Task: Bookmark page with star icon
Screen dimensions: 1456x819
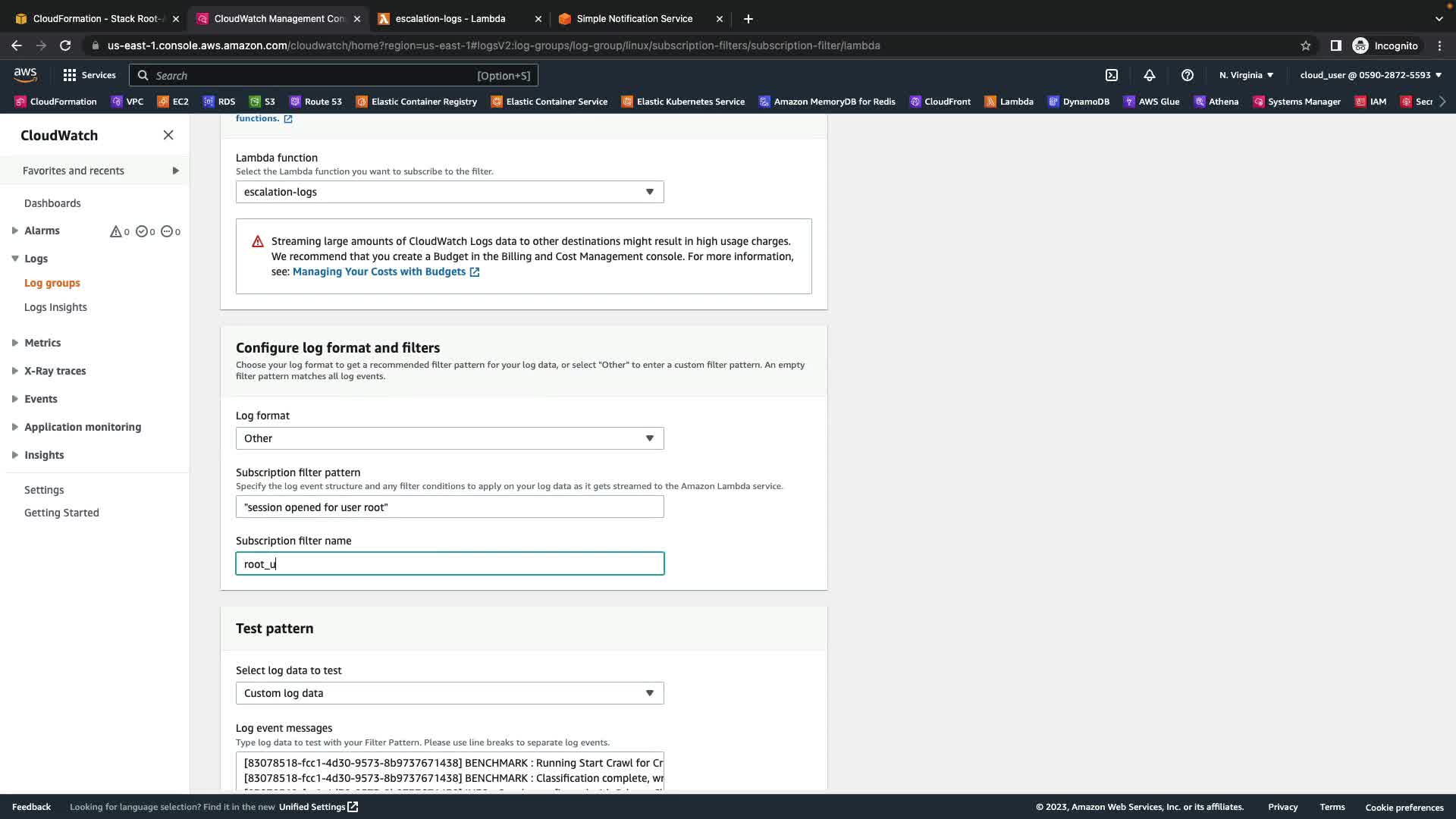Action: coord(1305,45)
